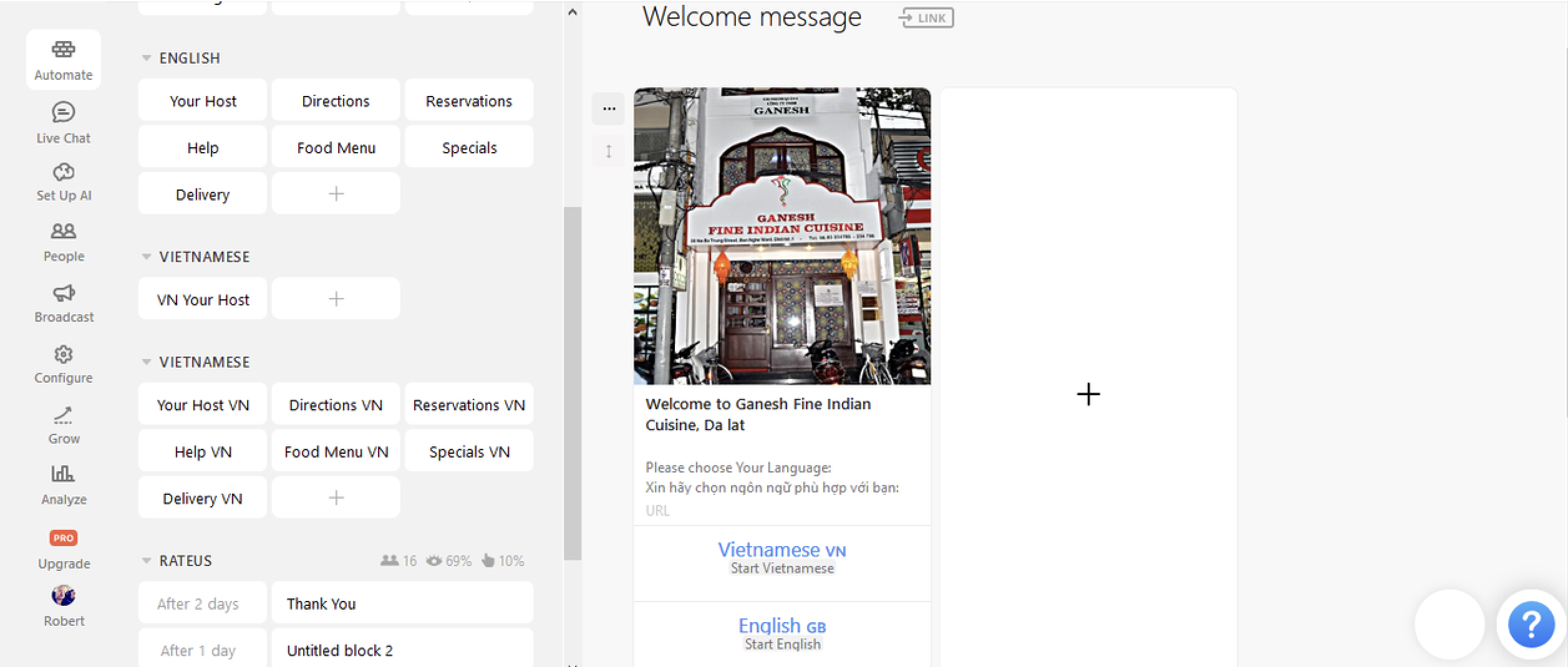Open the Configure settings
Screen dimensions: 1568x667
point(63,365)
